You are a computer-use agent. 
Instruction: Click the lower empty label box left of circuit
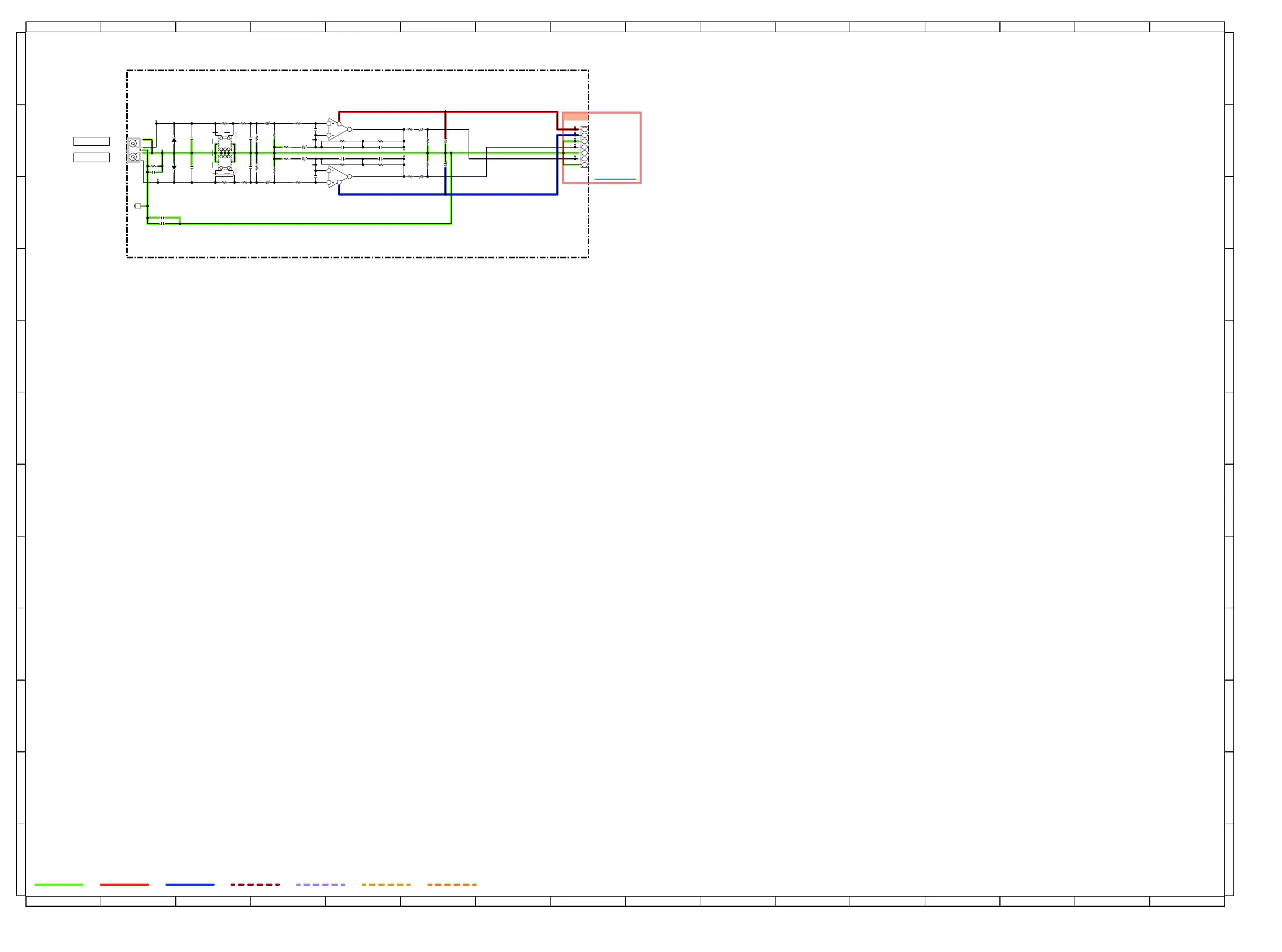coord(92,157)
